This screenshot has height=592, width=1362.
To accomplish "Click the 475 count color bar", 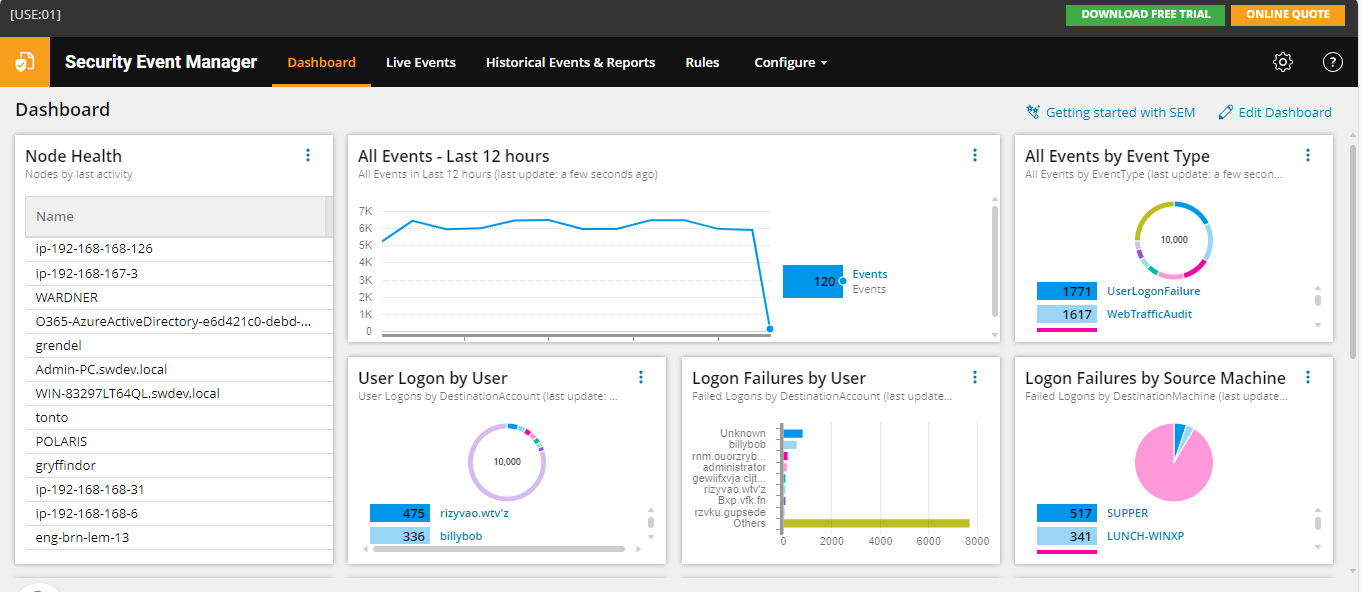I will [400, 513].
